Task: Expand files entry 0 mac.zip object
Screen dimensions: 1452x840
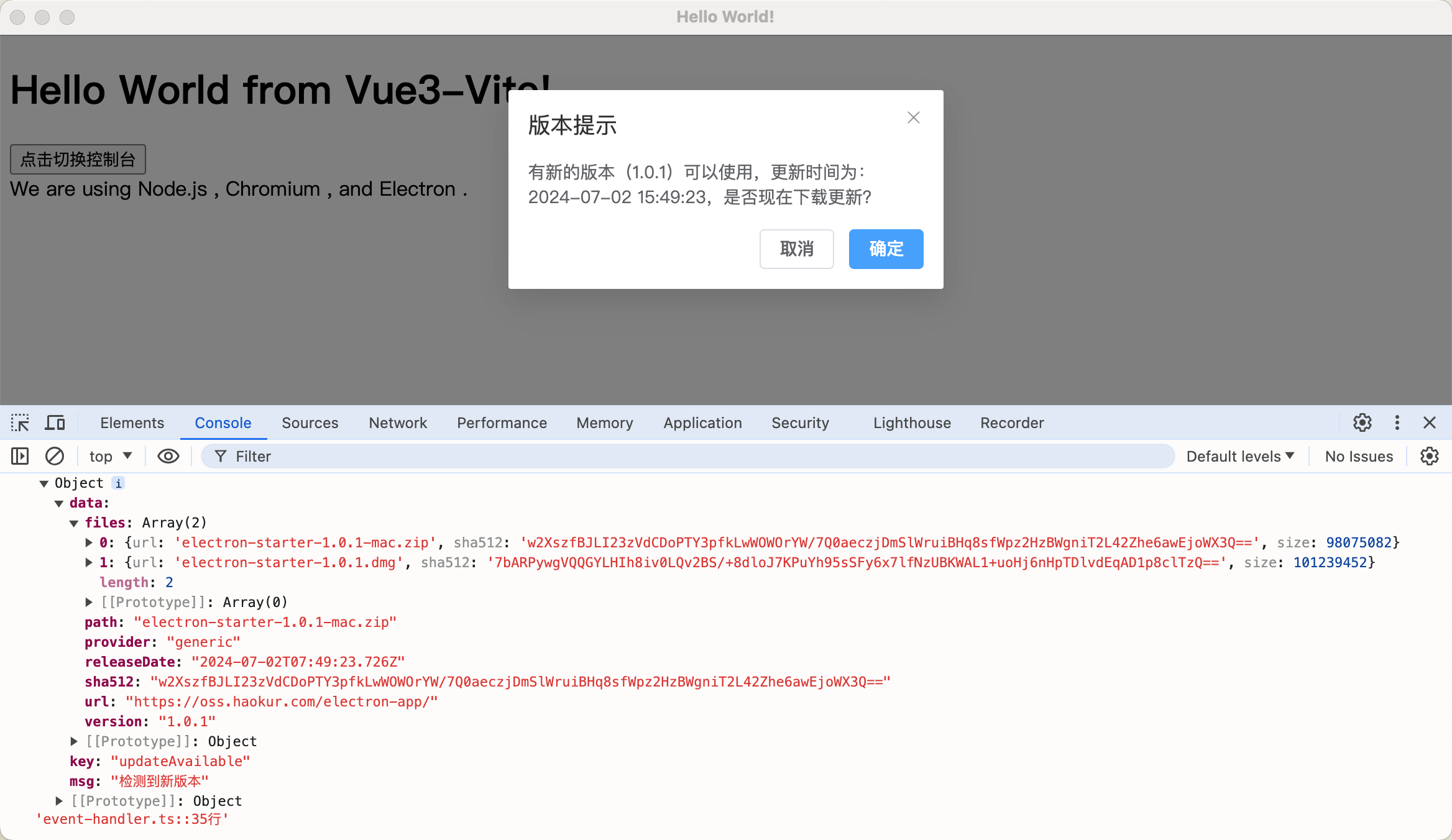Action: [89, 542]
